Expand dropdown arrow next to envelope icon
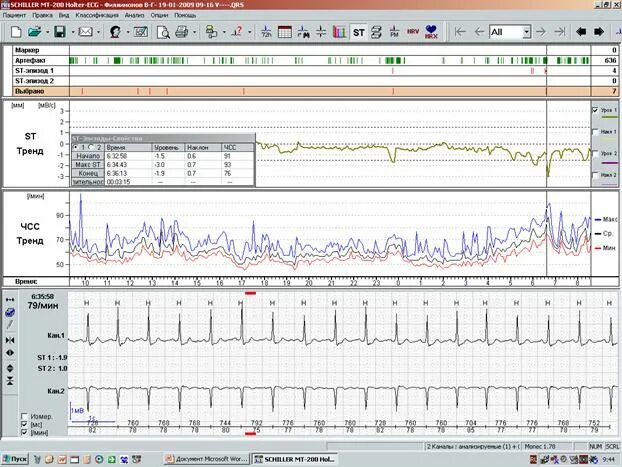This screenshot has width=622, height=467. (x=98, y=32)
